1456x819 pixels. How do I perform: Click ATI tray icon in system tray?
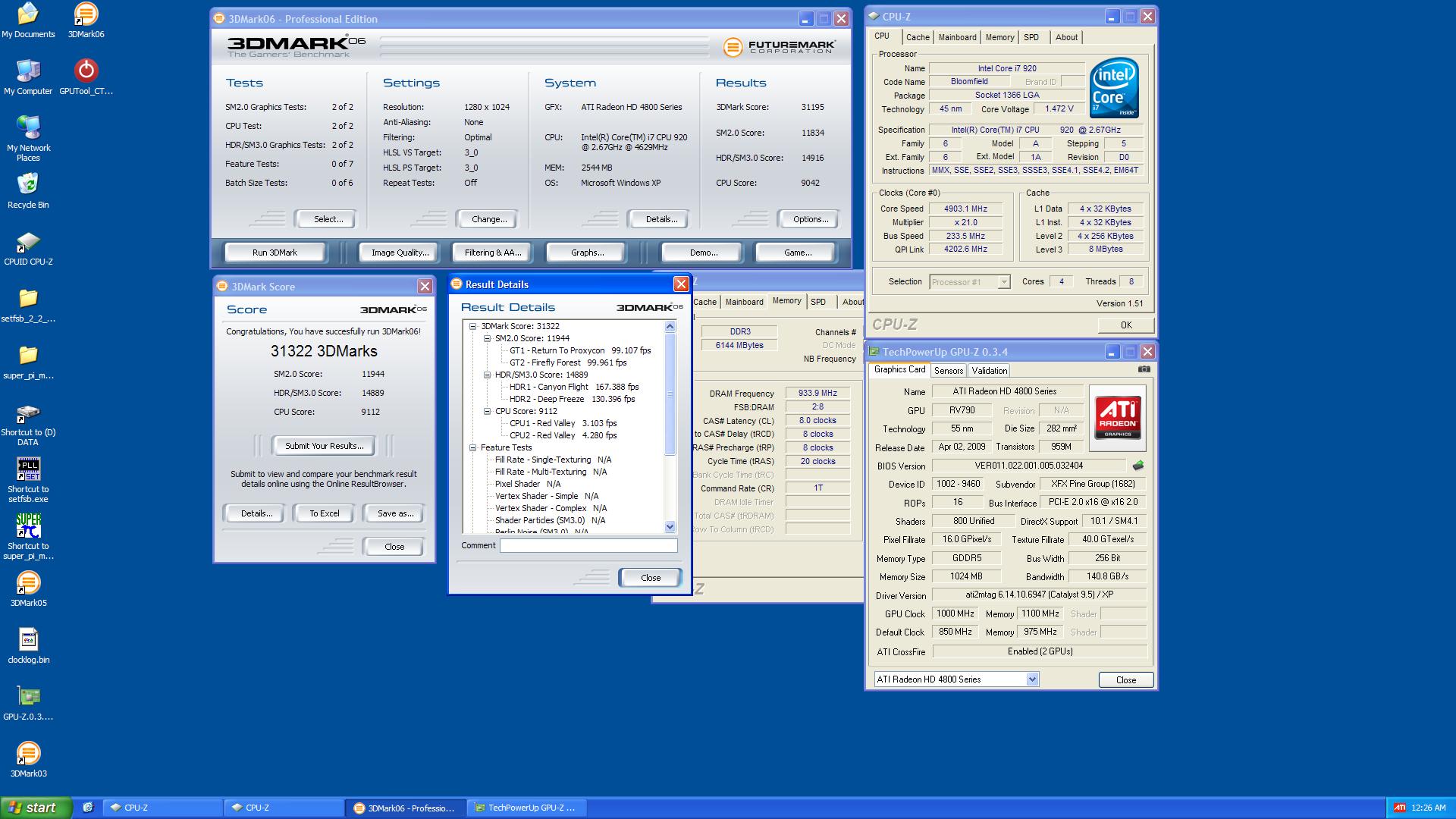pos(1400,808)
